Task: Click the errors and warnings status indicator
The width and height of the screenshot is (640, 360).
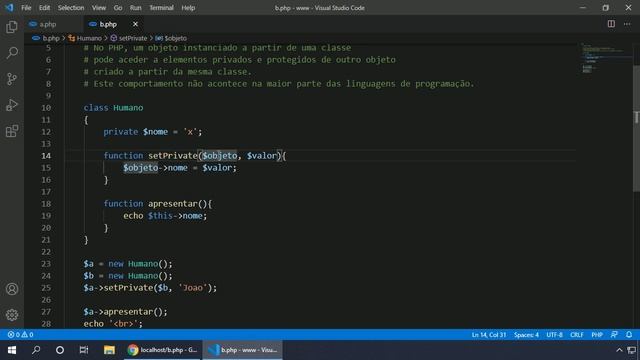Action: (x=20, y=335)
